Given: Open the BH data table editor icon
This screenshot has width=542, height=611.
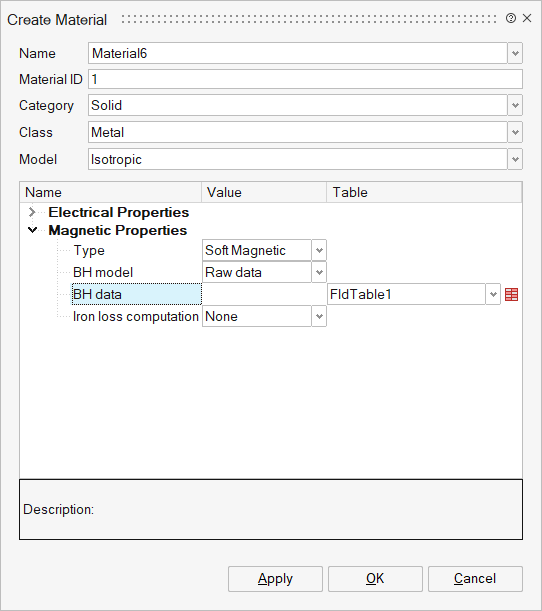Looking at the screenshot, I should point(511,295).
